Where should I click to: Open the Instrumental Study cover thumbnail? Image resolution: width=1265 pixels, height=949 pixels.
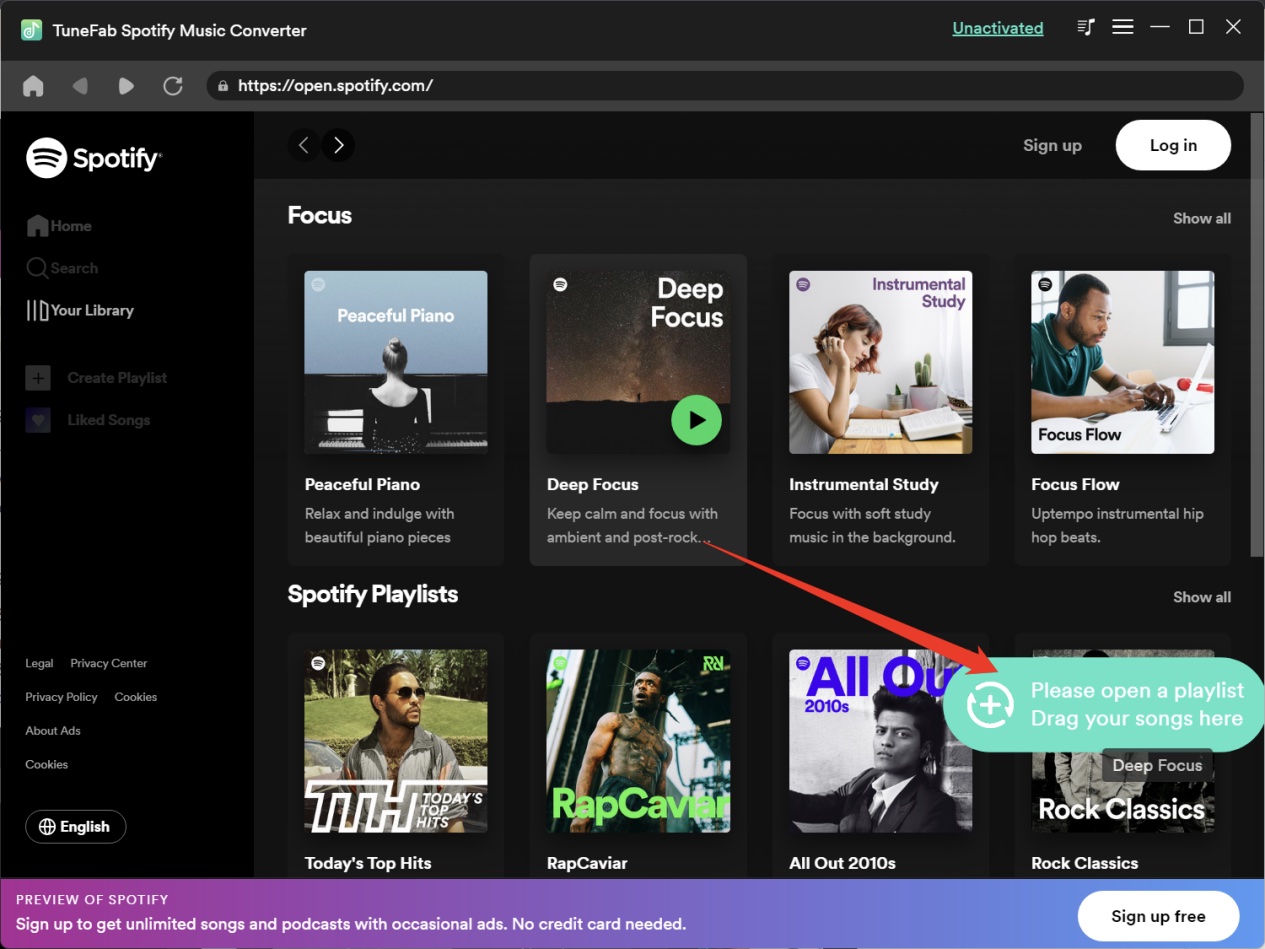pos(880,362)
